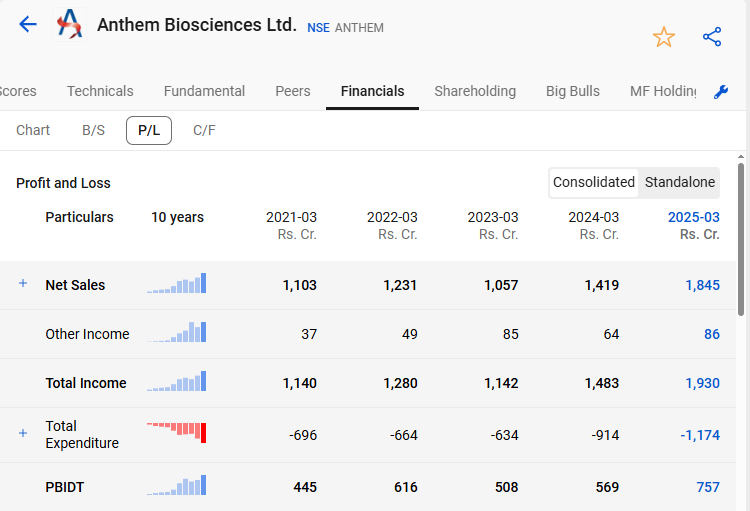Open the Scores tab
The width and height of the screenshot is (750, 511).
point(18,91)
